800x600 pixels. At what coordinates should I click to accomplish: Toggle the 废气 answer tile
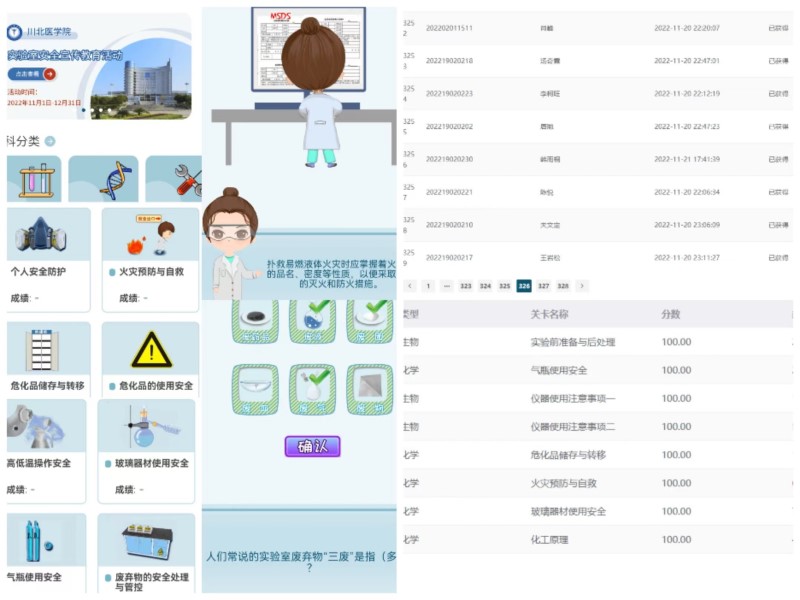click(x=312, y=388)
